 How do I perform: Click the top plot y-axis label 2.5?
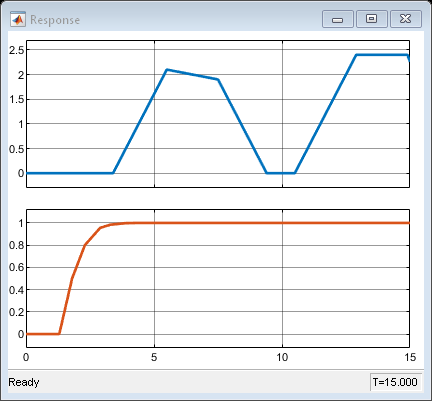coord(17,51)
